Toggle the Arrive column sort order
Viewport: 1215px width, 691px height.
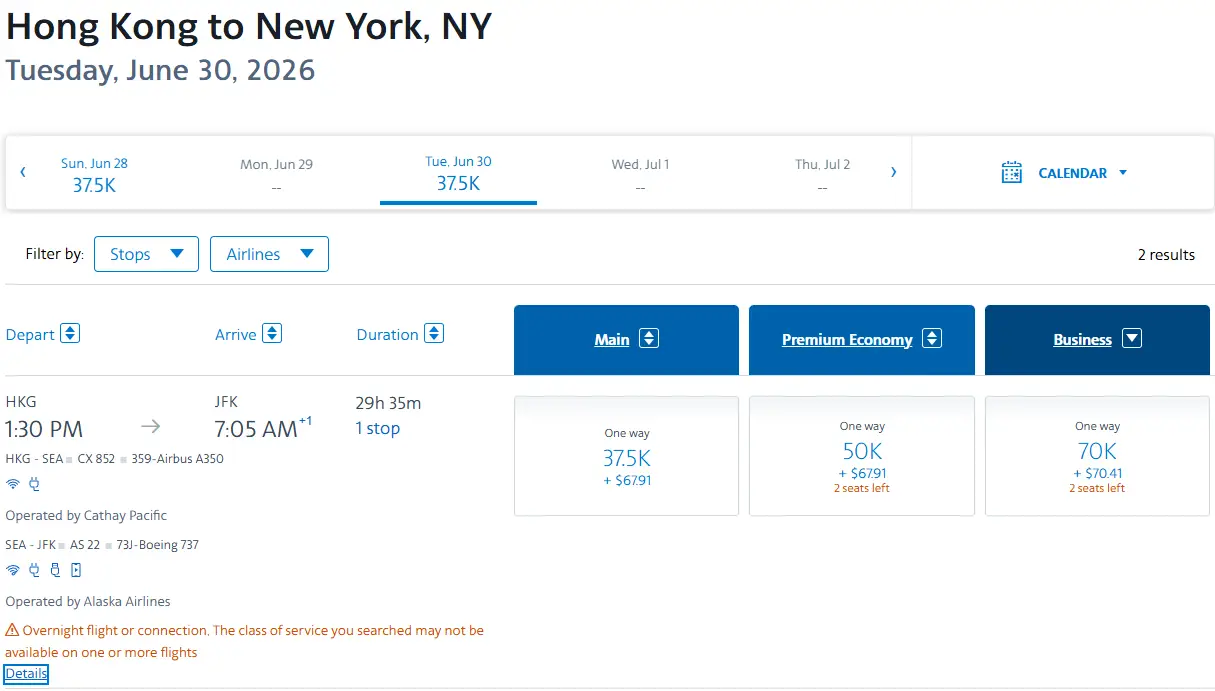coord(272,334)
